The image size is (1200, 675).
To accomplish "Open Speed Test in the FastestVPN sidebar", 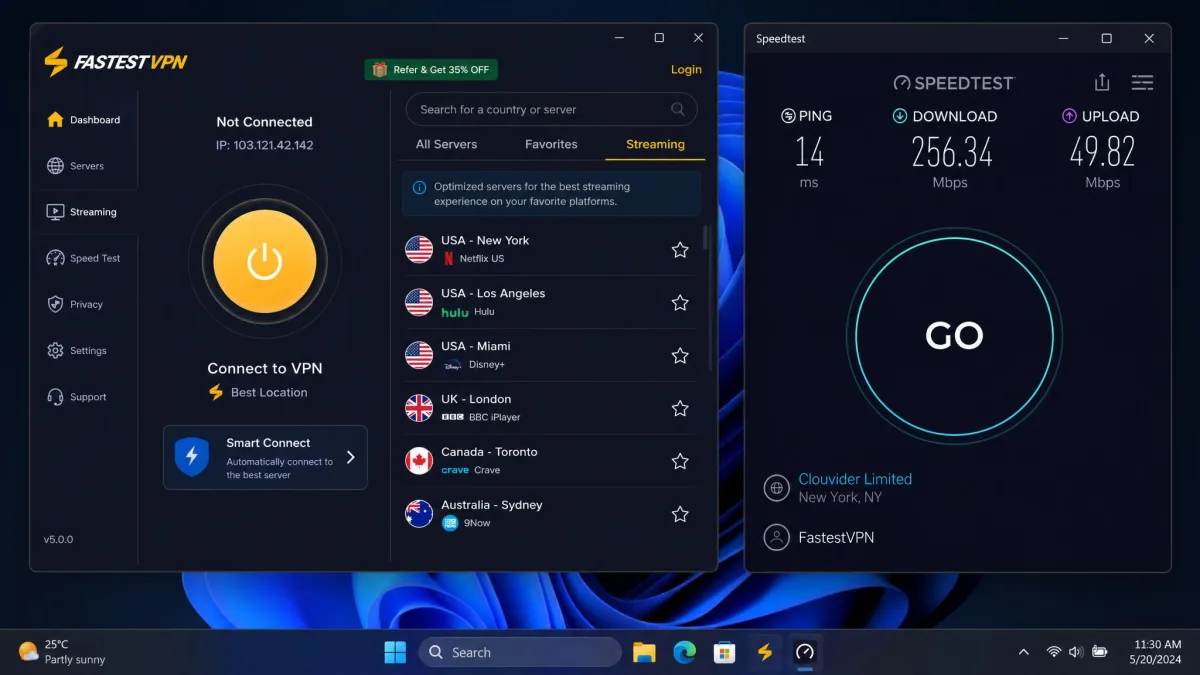I will click(x=84, y=258).
